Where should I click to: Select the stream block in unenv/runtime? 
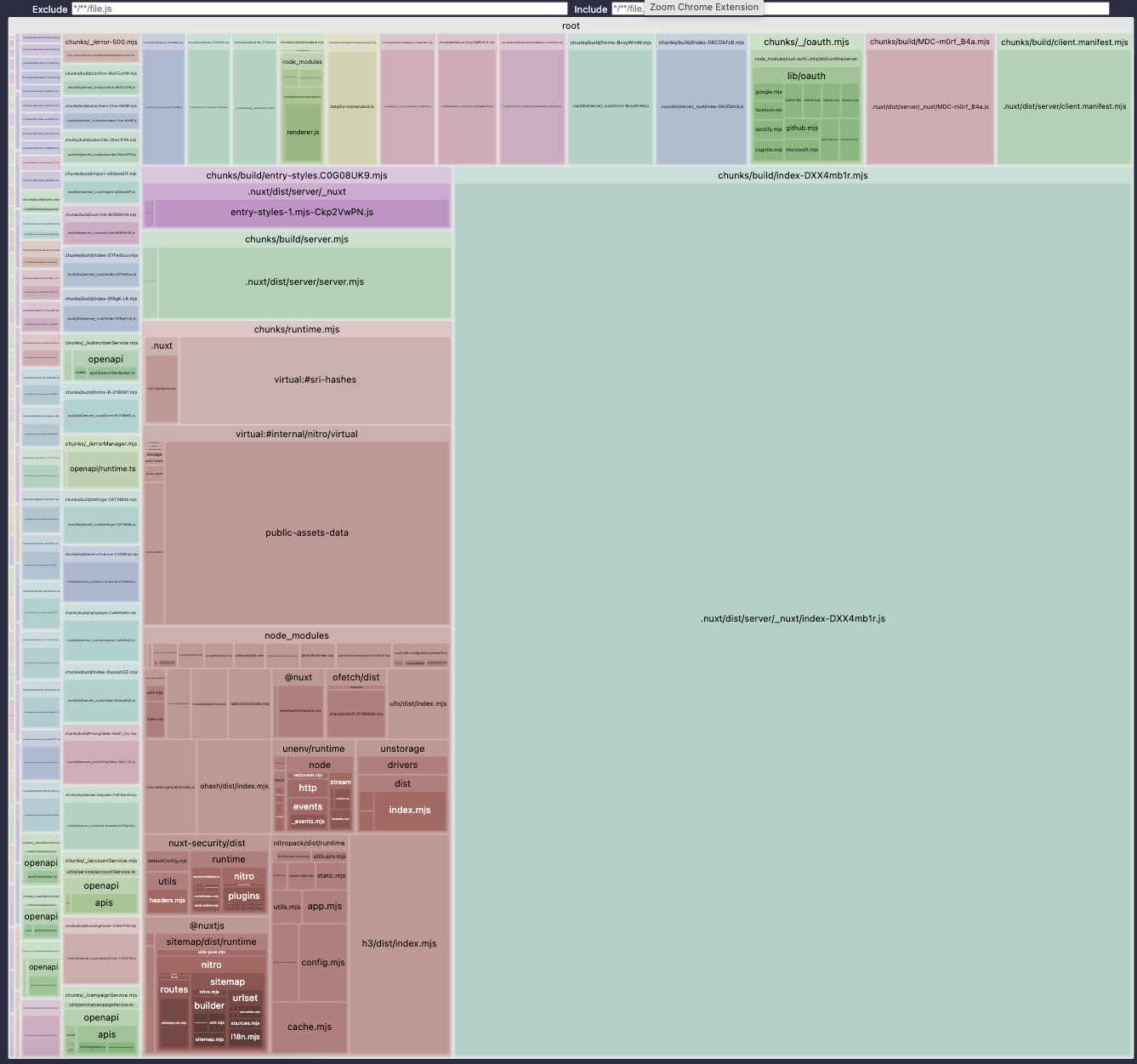point(340,782)
